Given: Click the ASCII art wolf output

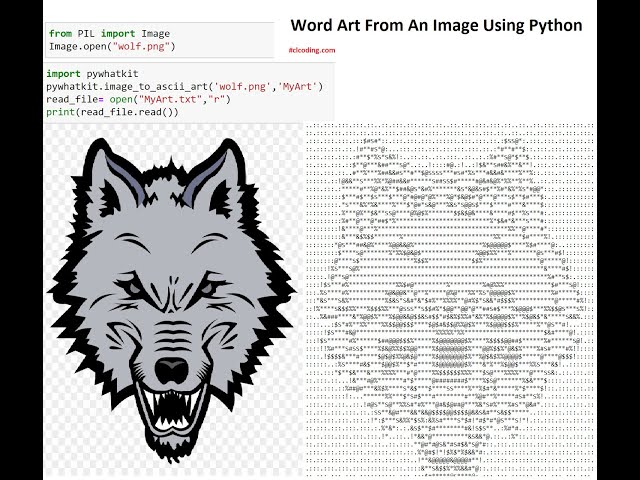Looking at the screenshot, I should [x=450, y=300].
